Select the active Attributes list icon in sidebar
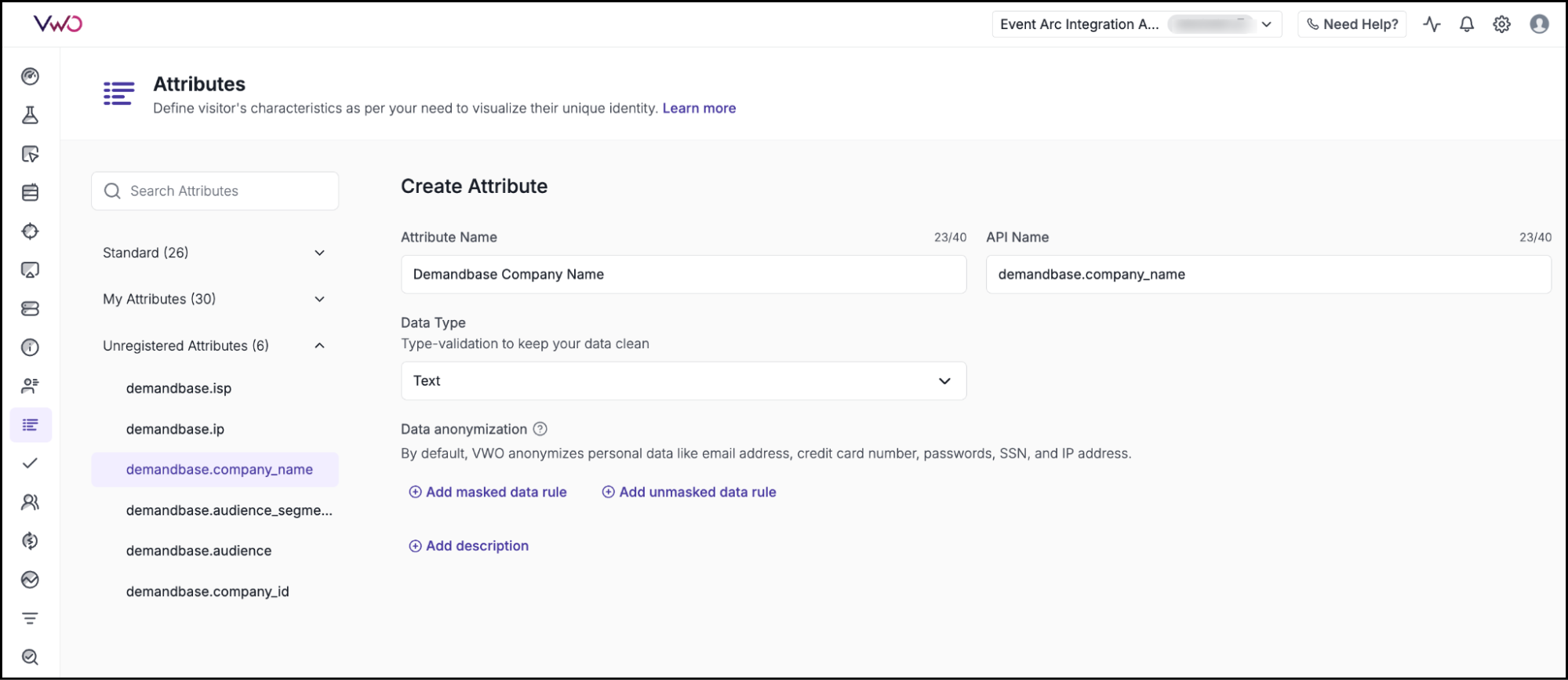1568x680 pixels. point(31,424)
